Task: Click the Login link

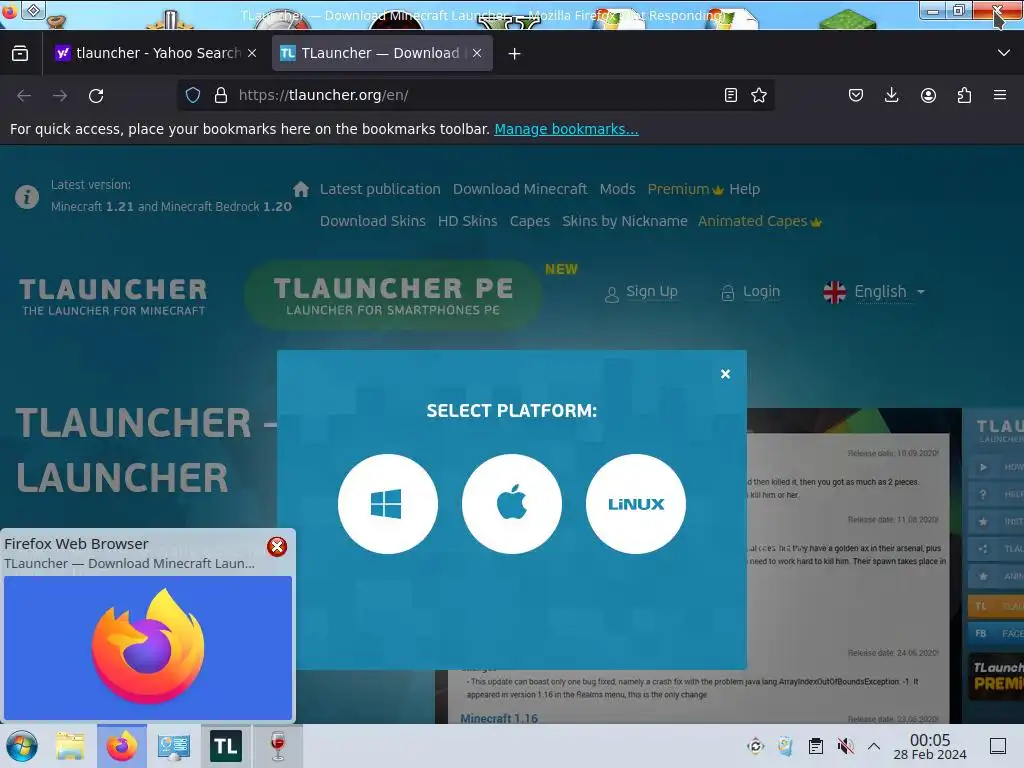Action: (750, 292)
